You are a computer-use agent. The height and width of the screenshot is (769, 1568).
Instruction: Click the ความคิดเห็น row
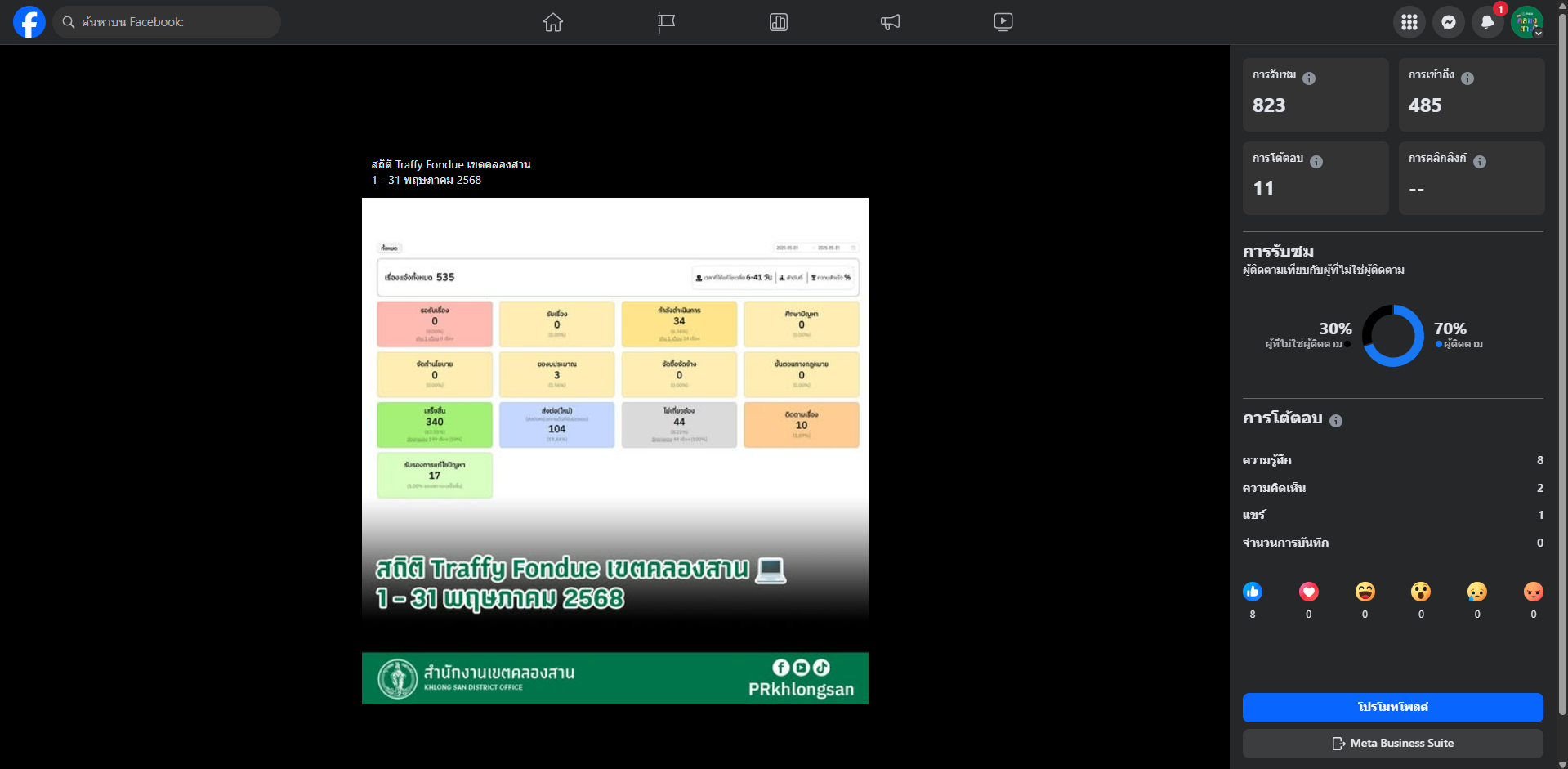[1393, 488]
